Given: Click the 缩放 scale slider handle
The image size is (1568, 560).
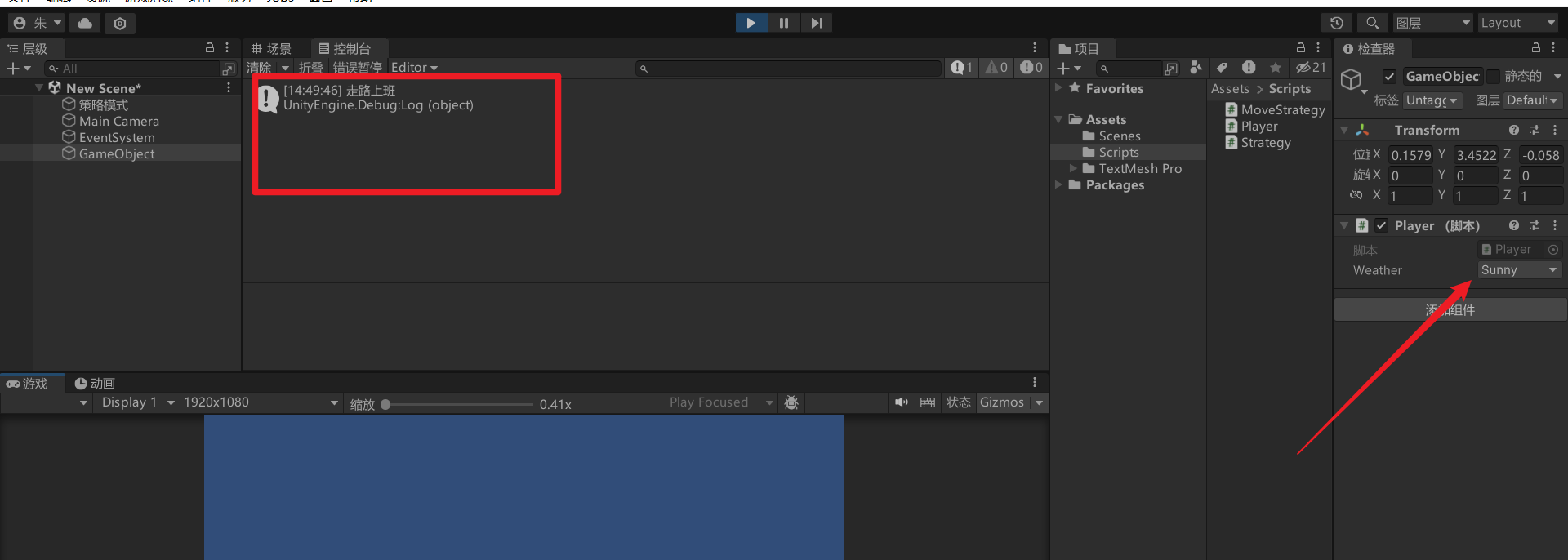Looking at the screenshot, I should (x=385, y=404).
